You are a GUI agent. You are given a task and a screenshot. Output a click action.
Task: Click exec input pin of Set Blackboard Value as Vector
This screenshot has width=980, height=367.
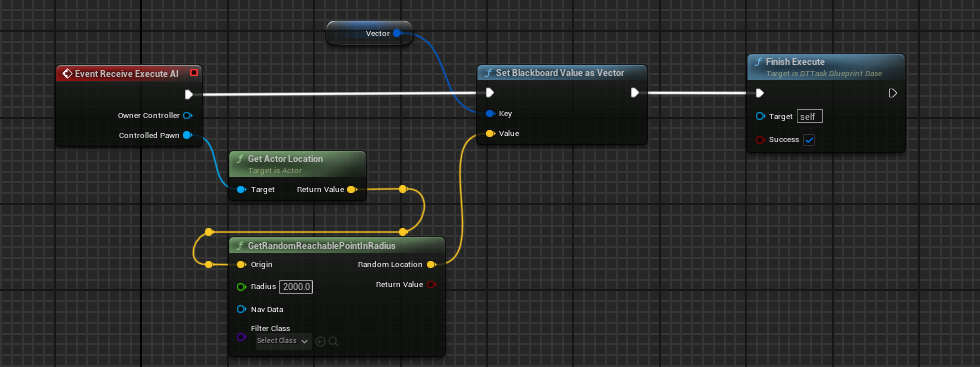click(490, 93)
